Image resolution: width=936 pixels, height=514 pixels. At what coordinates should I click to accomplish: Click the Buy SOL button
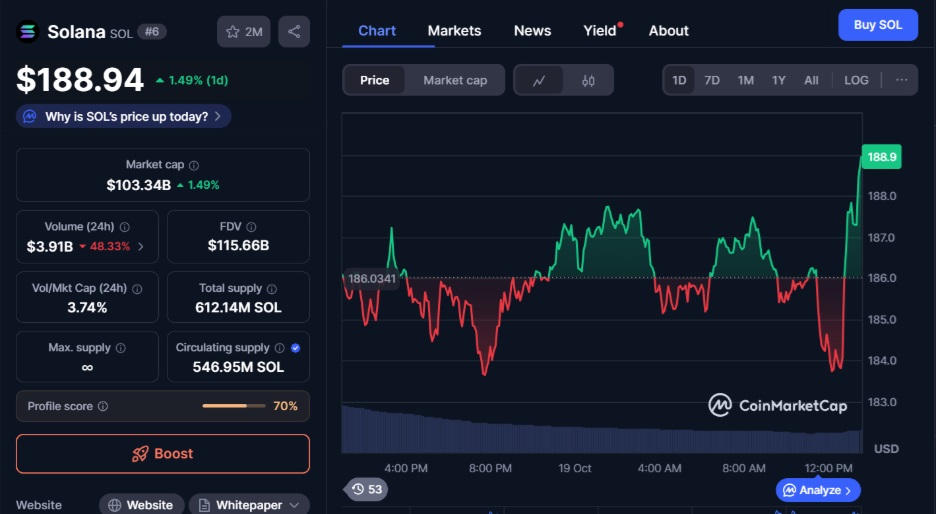pos(878,25)
